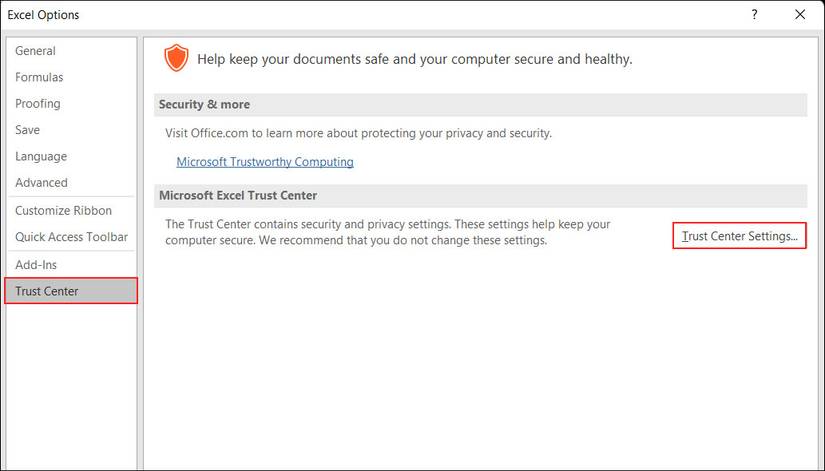The width and height of the screenshot is (825, 471).
Task: Switch to the Proofing options
Action: (x=38, y=104)
